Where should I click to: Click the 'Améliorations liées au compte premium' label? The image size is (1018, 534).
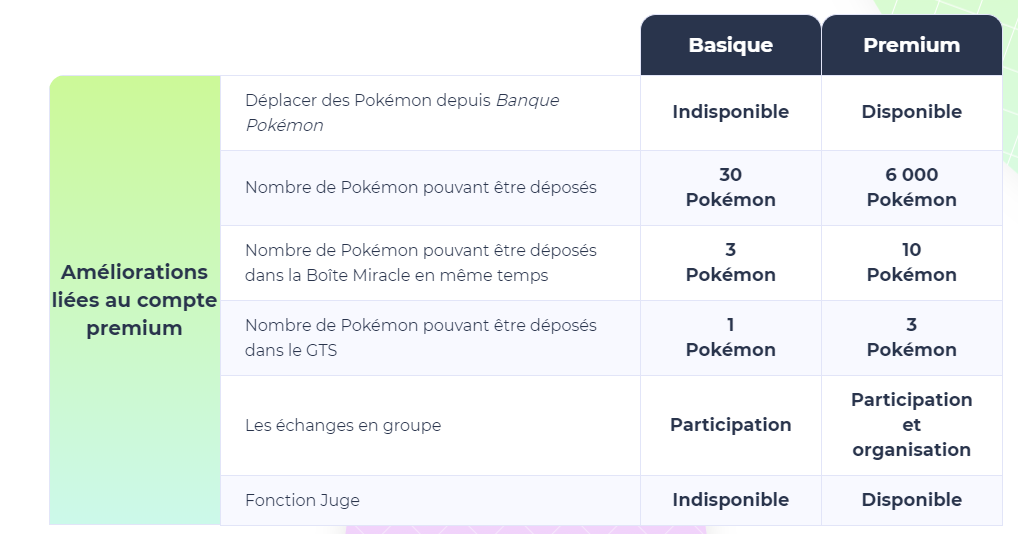pyautogui.click(x=135, y=300)
